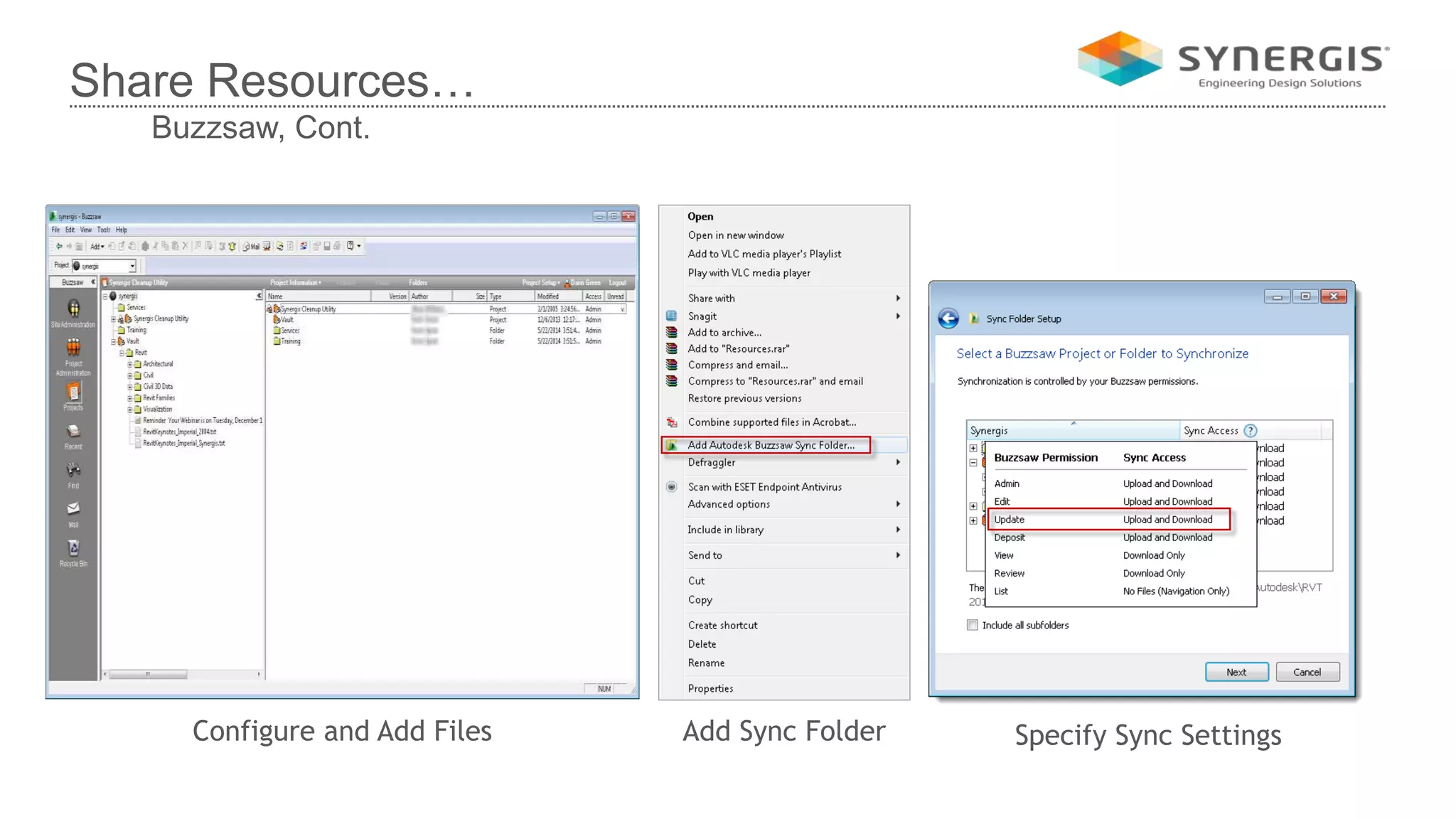Screen dimensions: 1456x819
Task: Sort by the Modified column header
Action: click(x=559, y=296)
